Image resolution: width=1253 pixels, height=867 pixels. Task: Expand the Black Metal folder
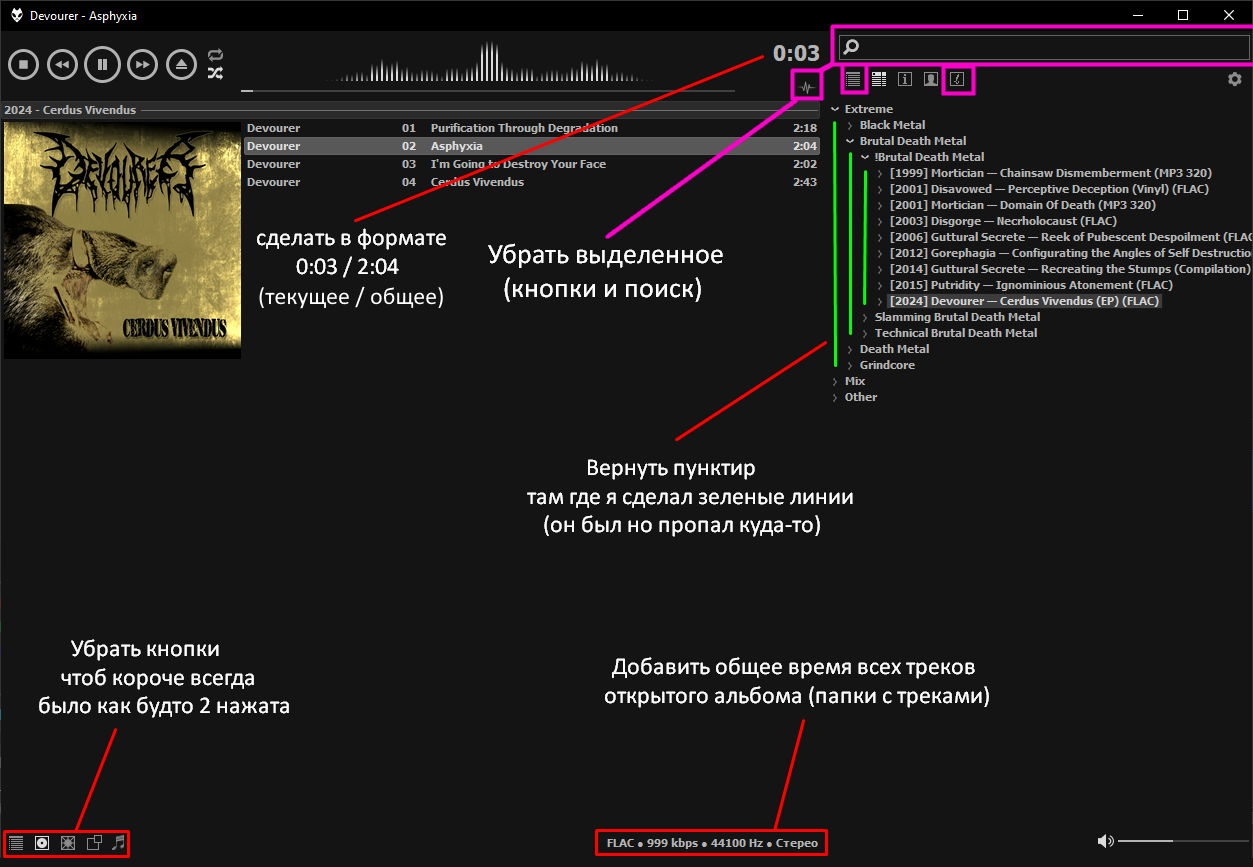(850, 125)
